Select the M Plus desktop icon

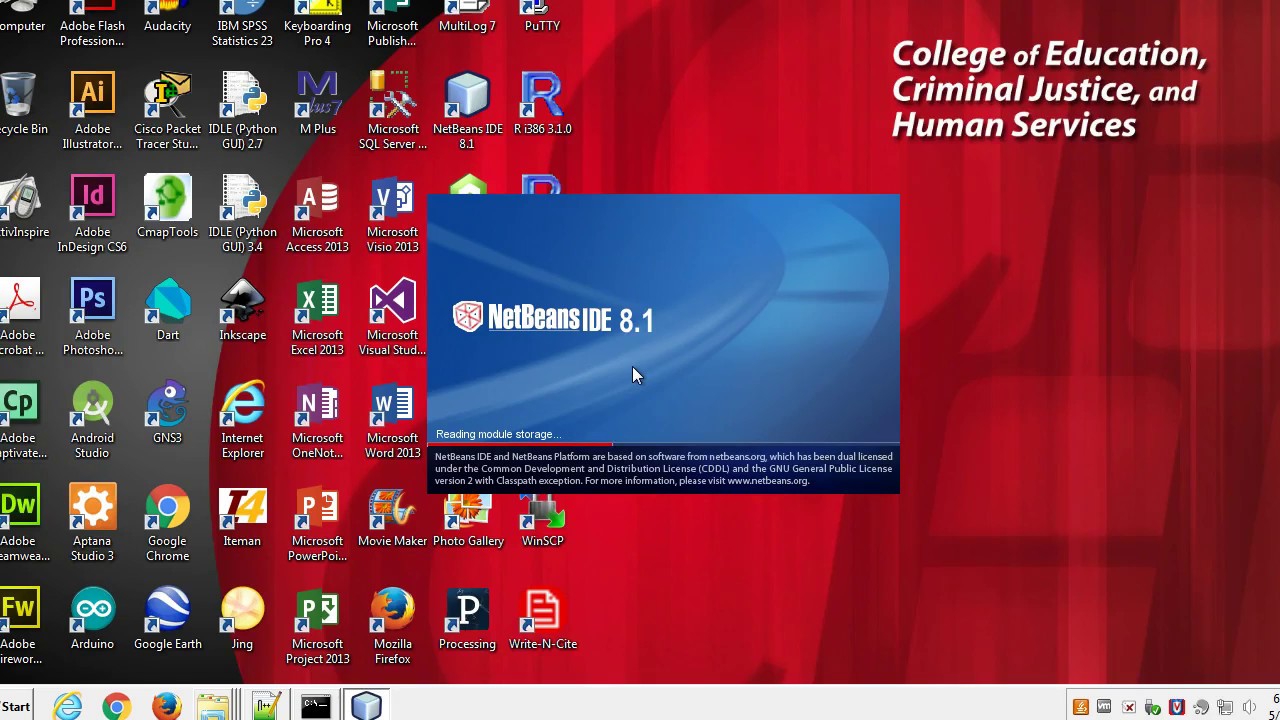318,105
